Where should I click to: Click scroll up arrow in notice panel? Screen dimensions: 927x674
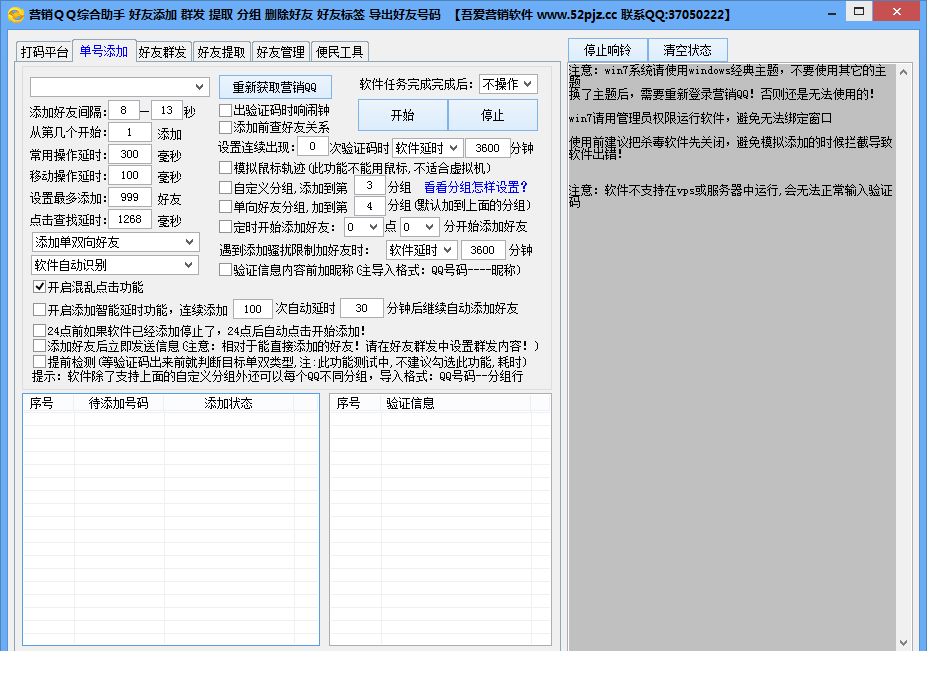(x=903, y=72)
